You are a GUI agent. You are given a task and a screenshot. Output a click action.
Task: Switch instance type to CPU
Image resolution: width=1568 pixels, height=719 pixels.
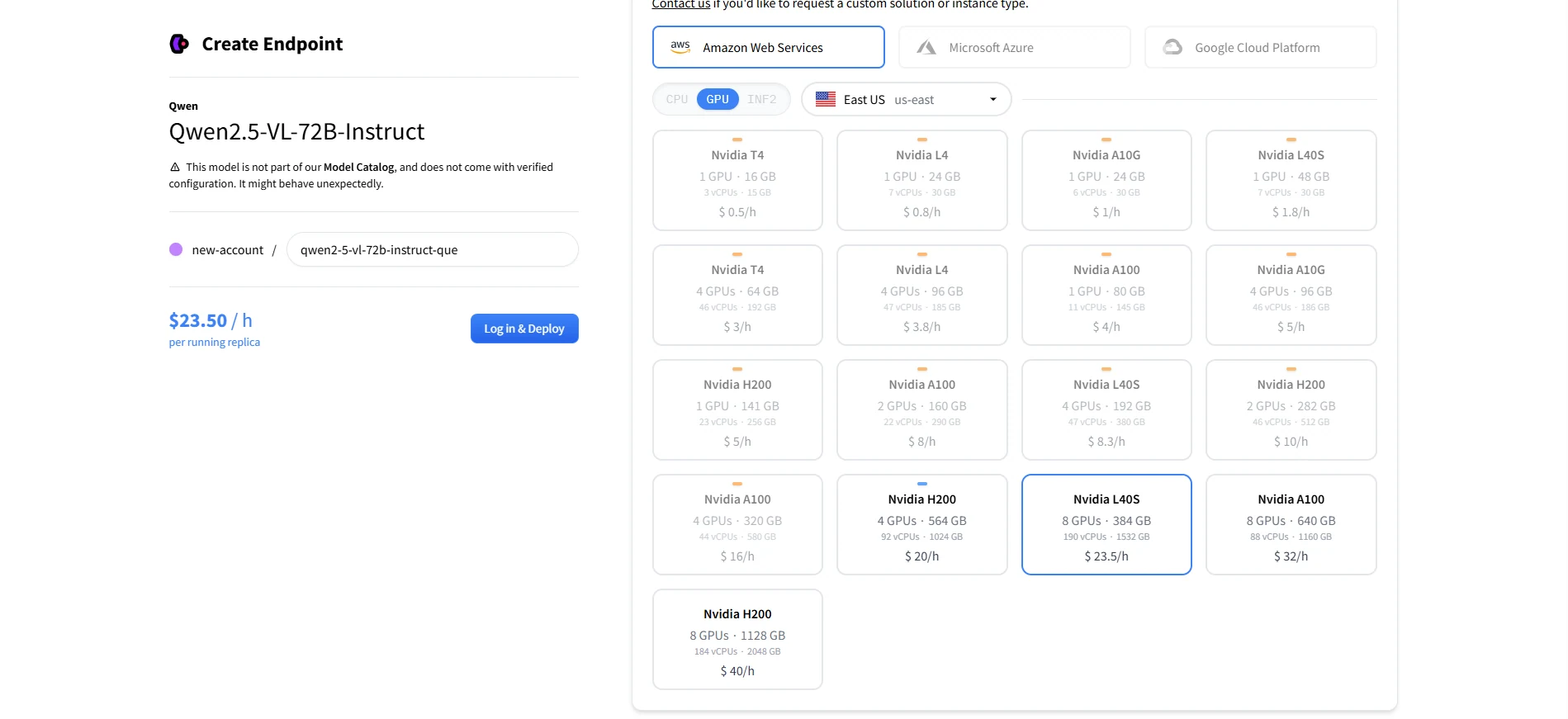[x=677, y=99]
